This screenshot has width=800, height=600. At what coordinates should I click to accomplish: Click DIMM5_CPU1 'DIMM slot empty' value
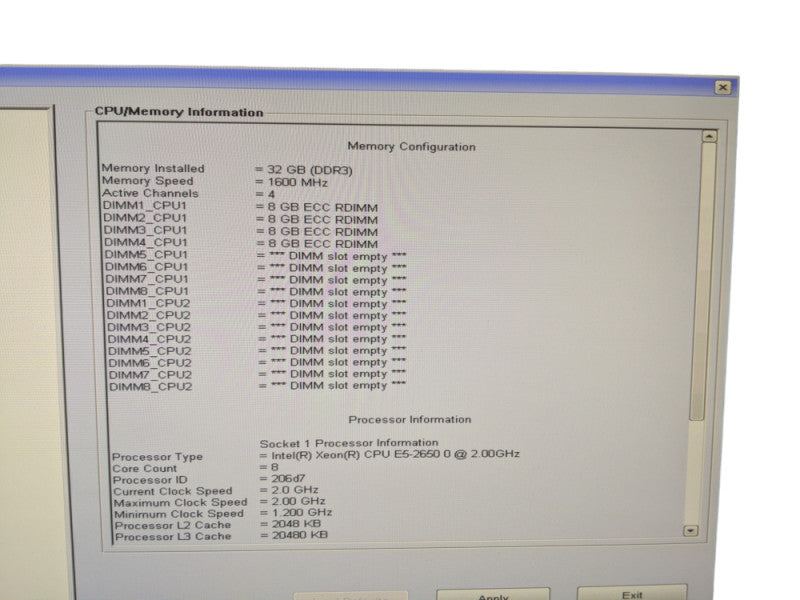click(x=338, y=256)
